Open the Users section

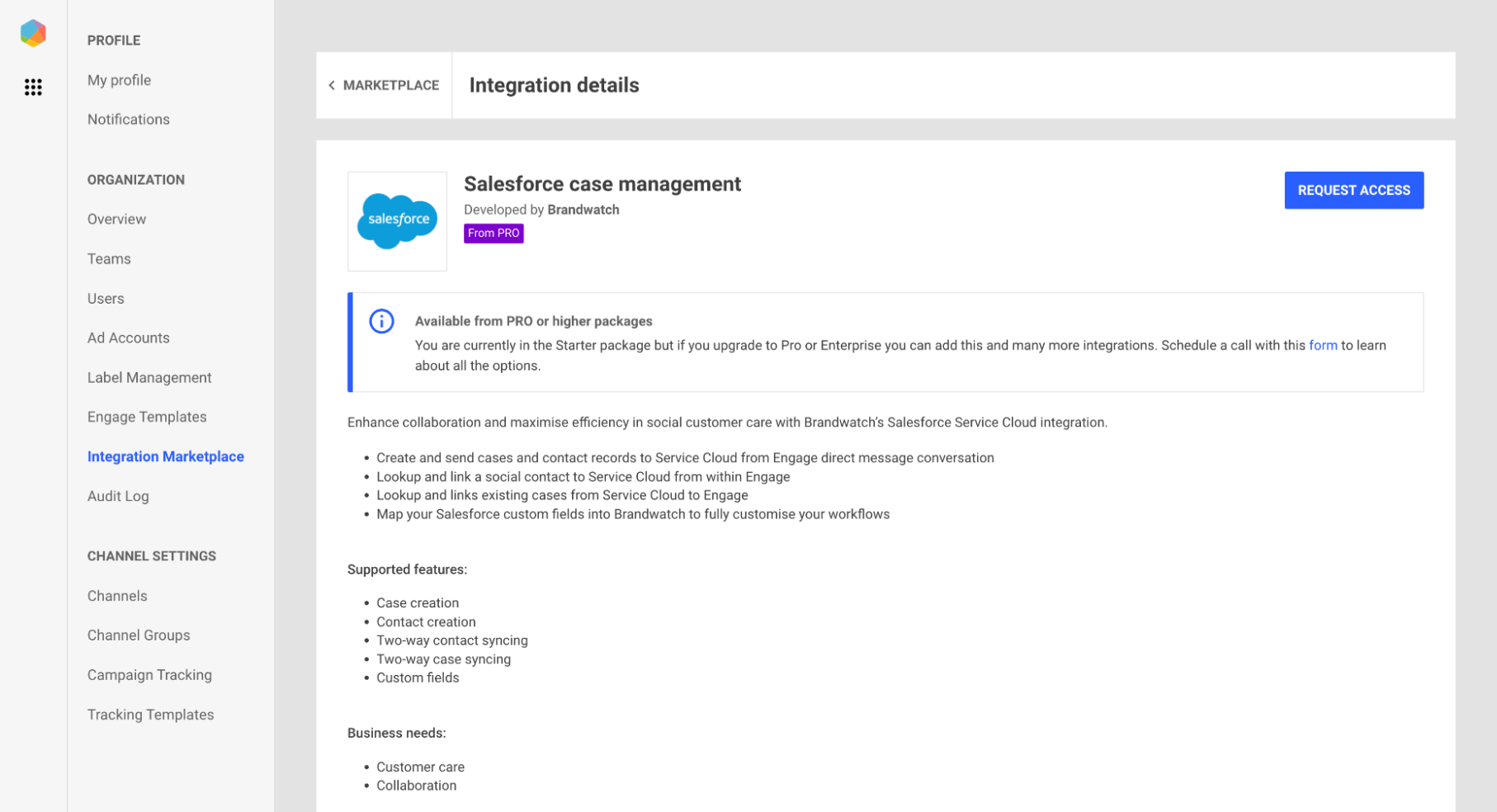[106, 299]
